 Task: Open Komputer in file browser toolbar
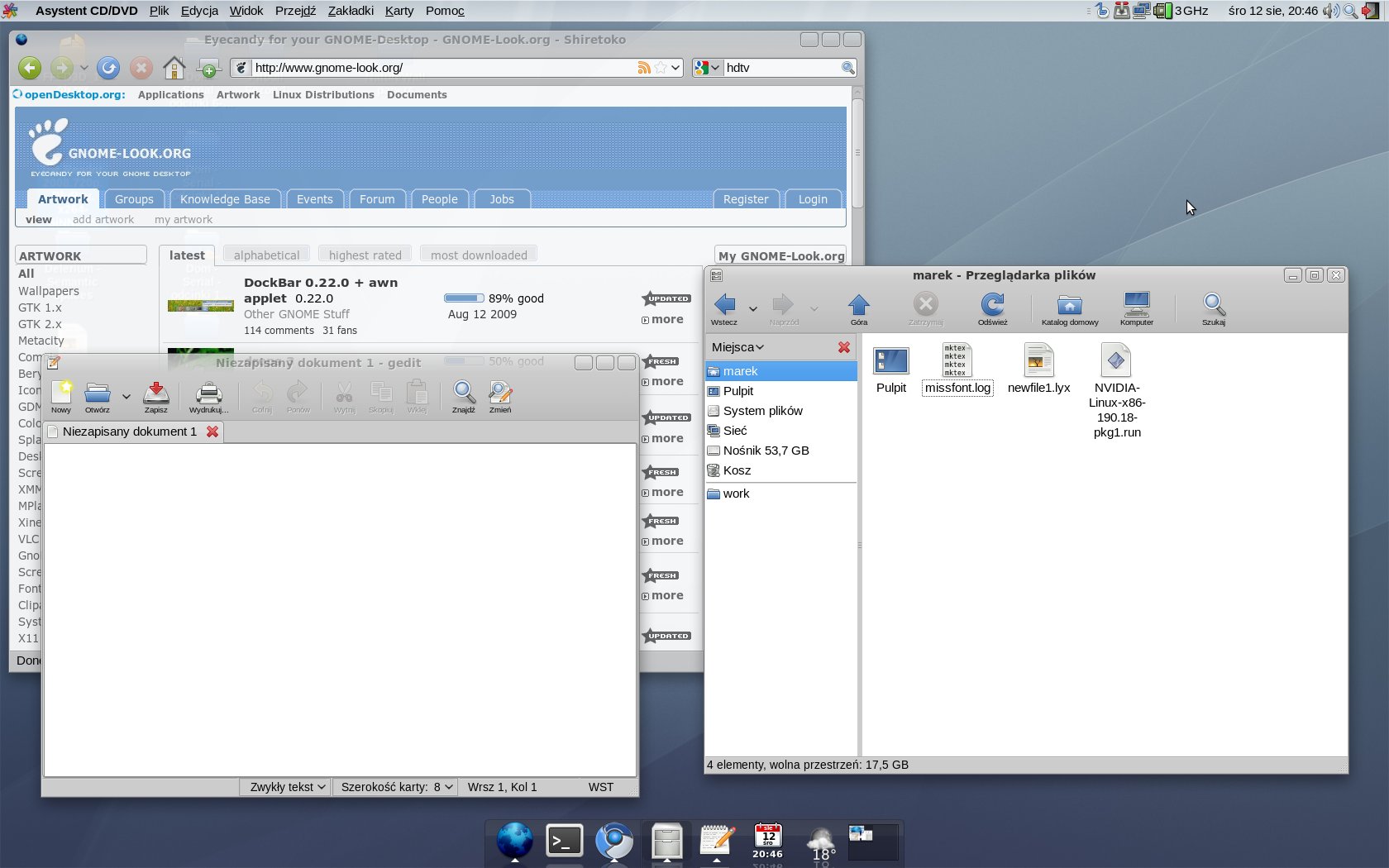(1137, 309)
